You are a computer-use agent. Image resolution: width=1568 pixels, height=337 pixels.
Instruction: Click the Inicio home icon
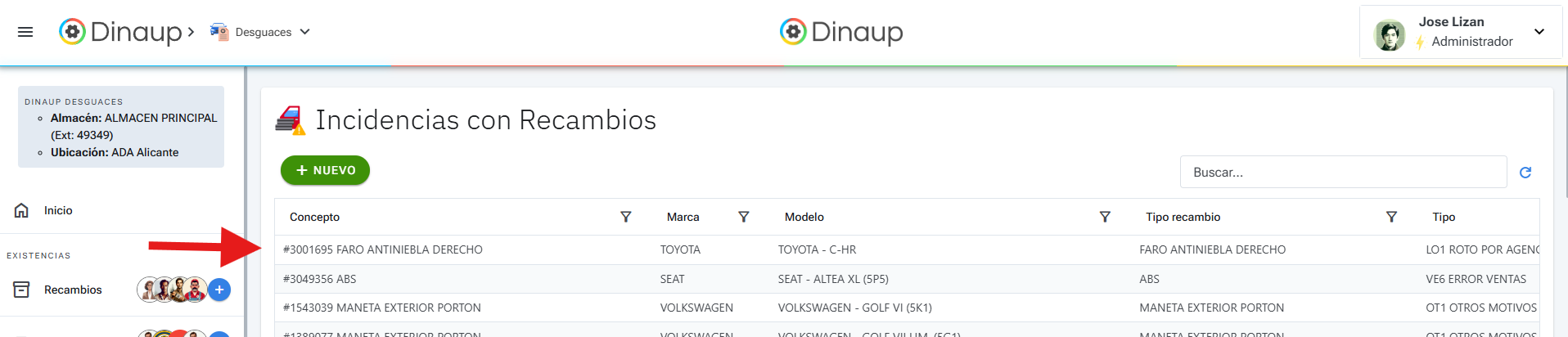(22, 210)
